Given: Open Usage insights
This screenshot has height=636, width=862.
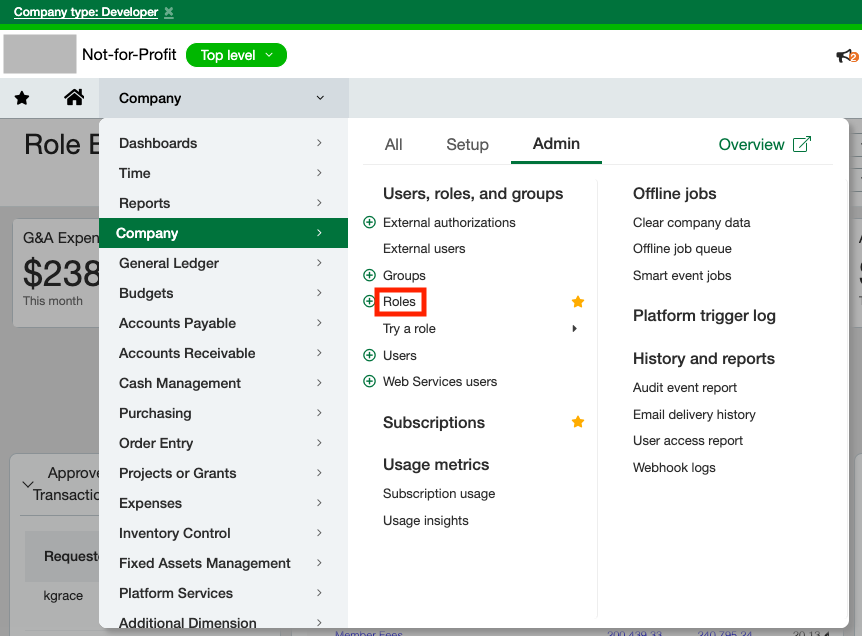Looking at the screenshot, I should [x=426, y=520].
